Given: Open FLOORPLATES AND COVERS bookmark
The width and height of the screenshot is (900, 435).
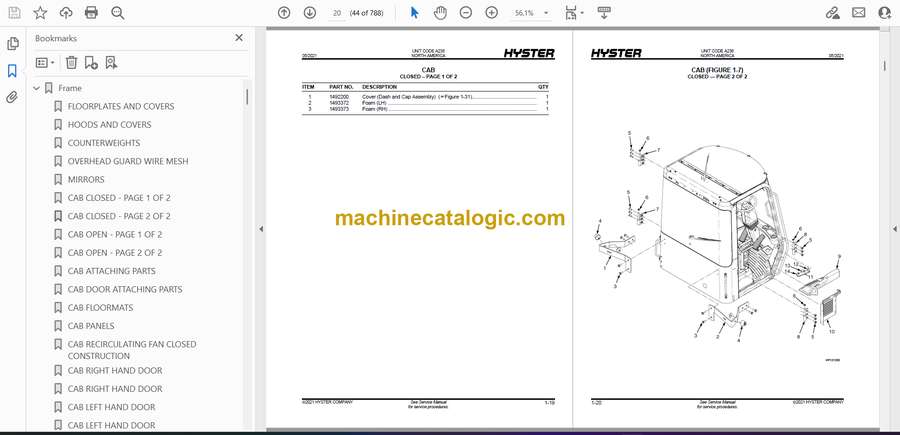Looking at the screenshot, I should (x=121, y=106).
